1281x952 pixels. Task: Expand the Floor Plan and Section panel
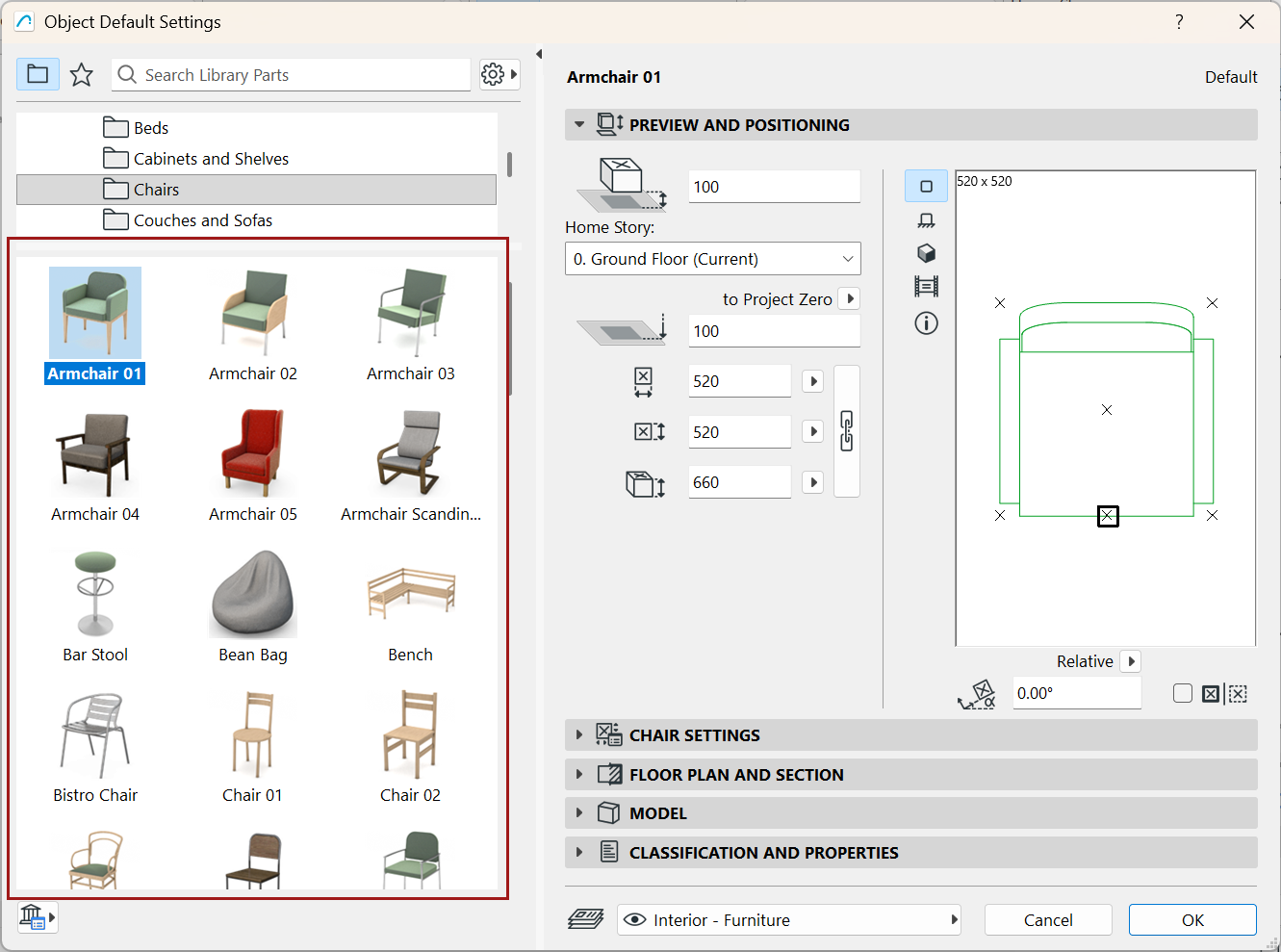pos(910,775)
